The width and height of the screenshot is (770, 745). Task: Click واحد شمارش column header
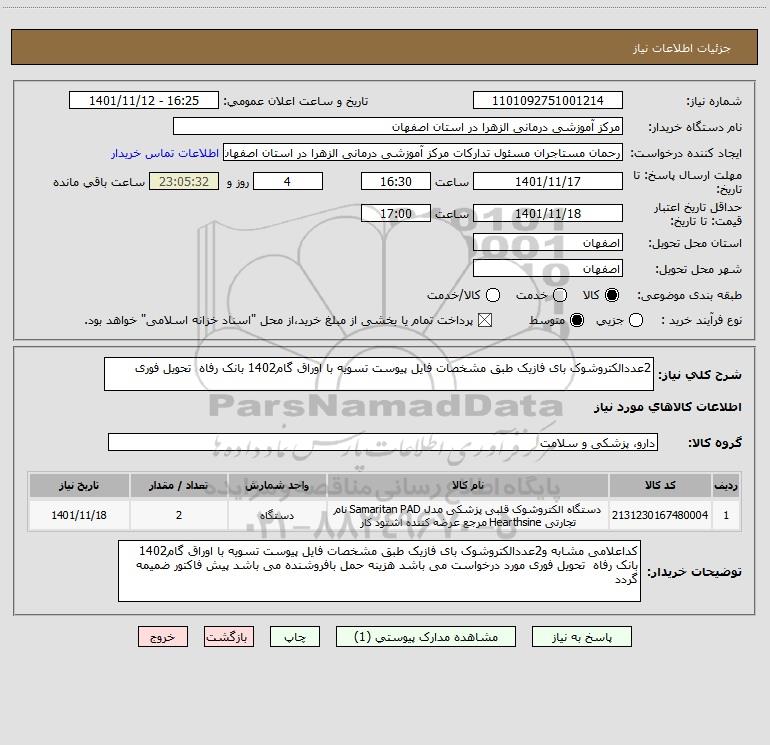tap(277, 485)
